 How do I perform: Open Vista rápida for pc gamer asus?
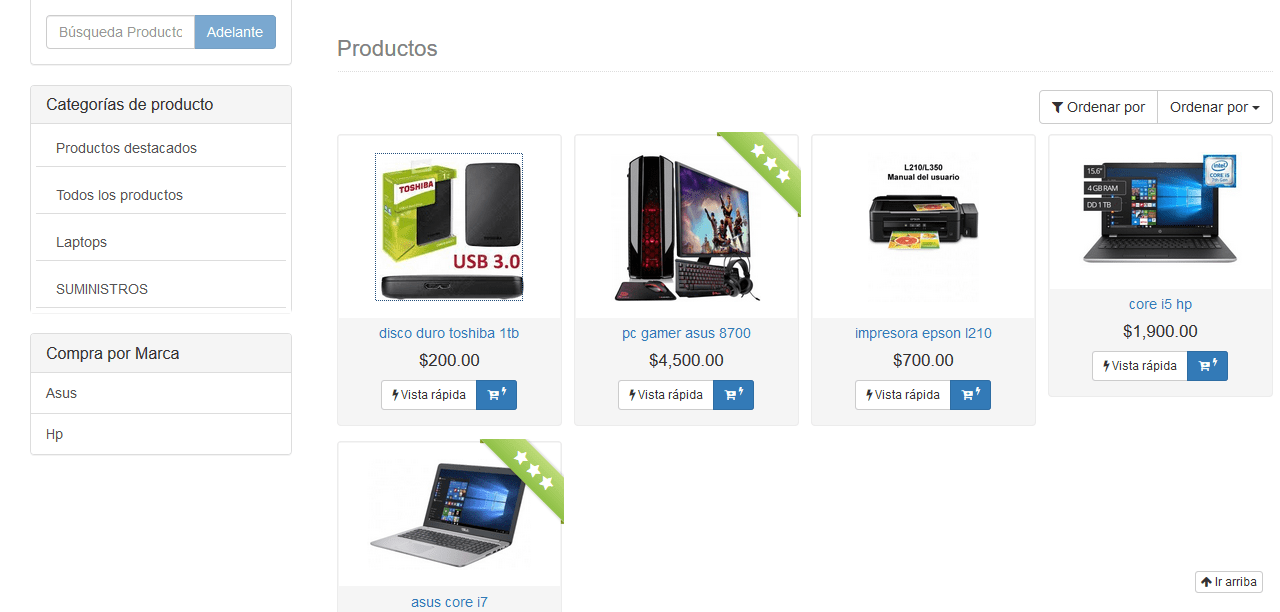click(666, 395)
